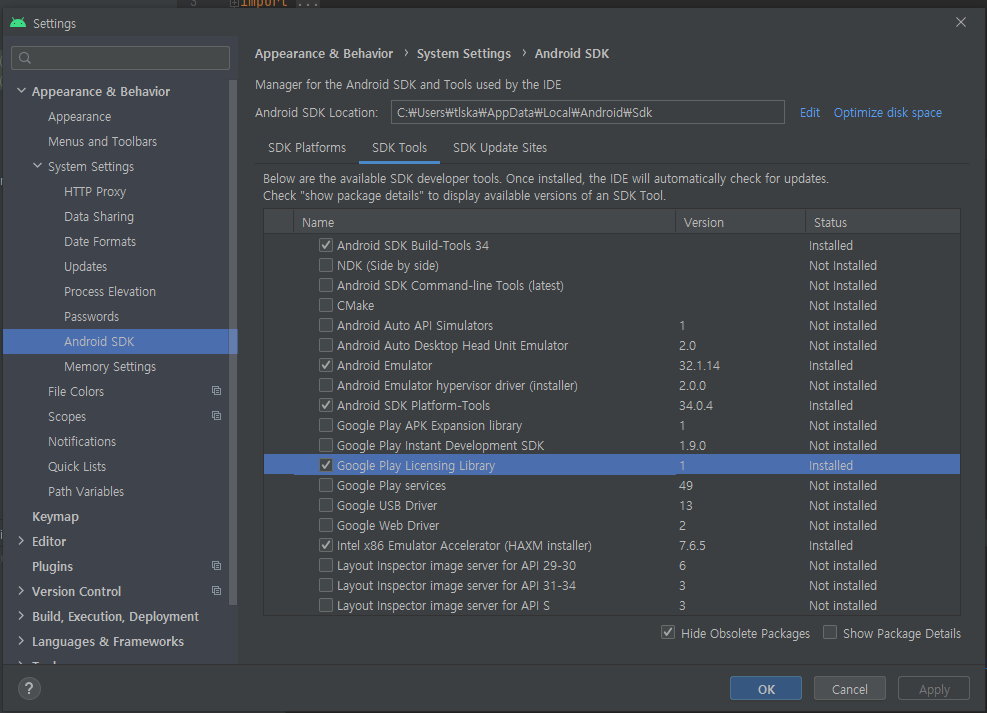Click inside the settings search field
987x713 pixels.
click(x=120, y=58)
